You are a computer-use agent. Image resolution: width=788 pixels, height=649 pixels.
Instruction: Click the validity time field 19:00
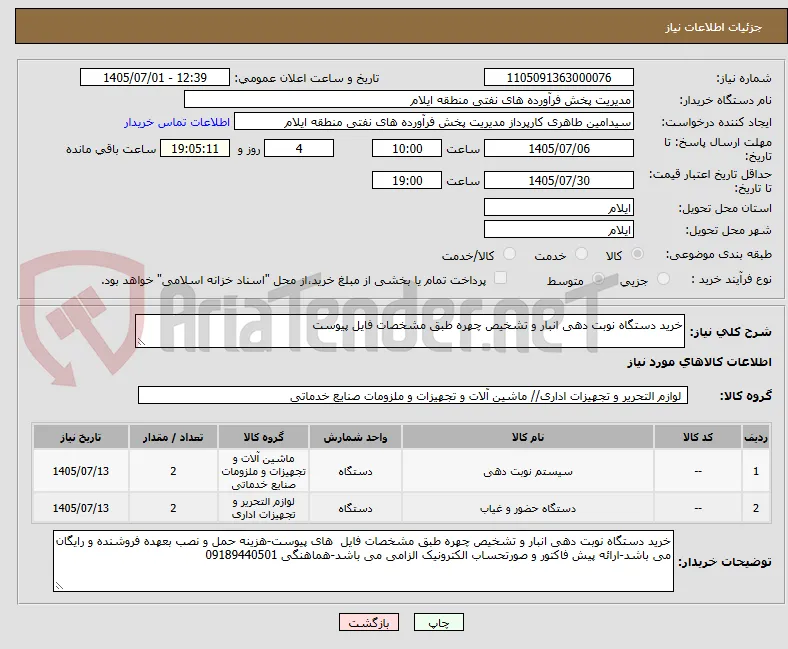coord(407,180)
